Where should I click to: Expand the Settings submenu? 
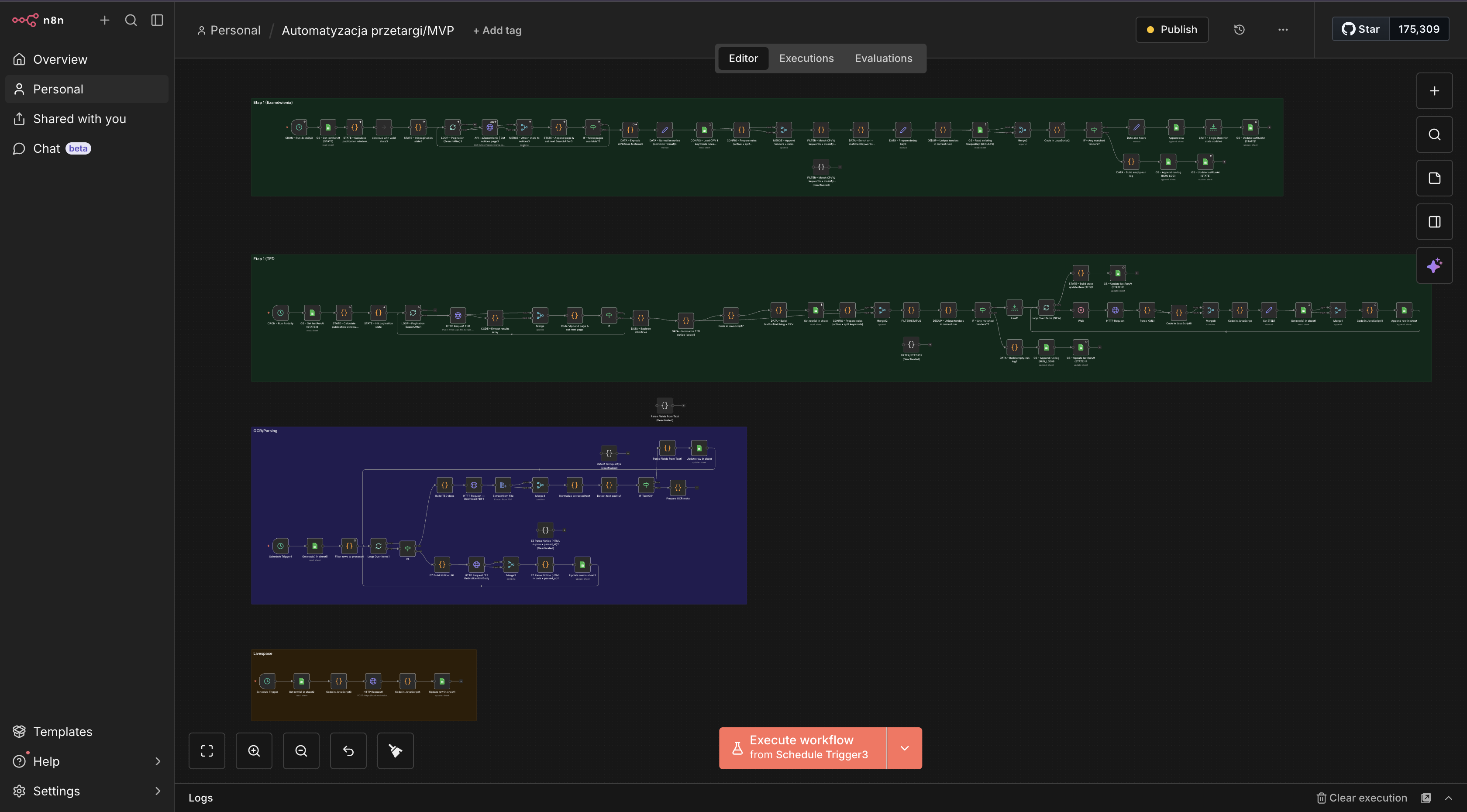coord(158,791)
